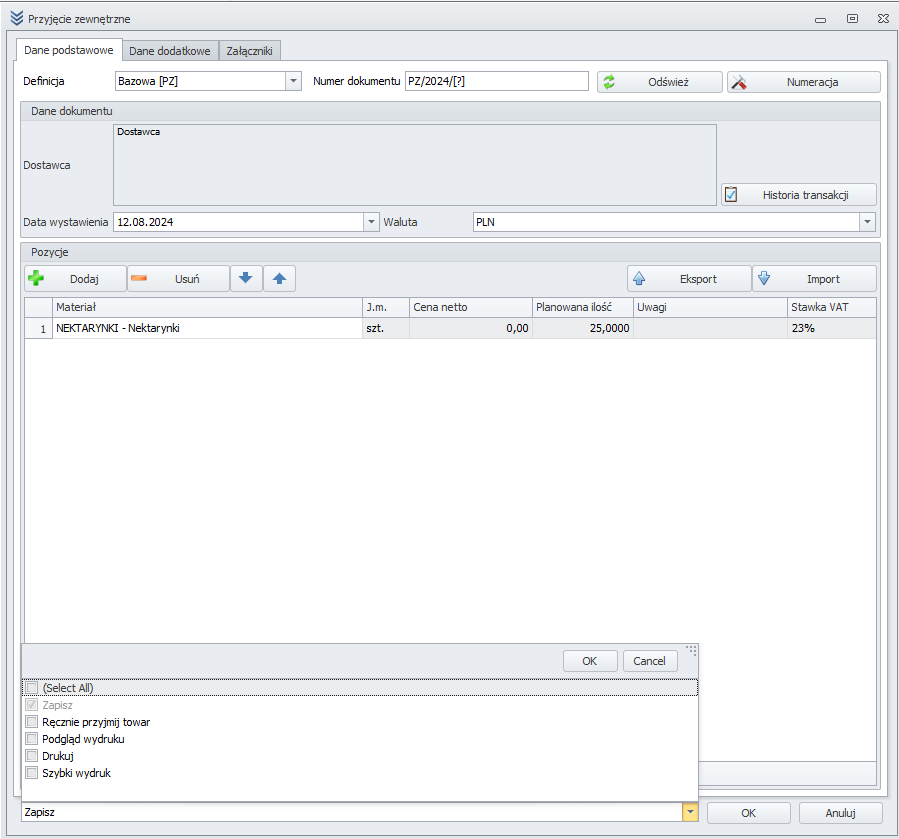Maximize the Przyjęcie zewnętrzne window
Viewport: 899px width, 839px height.
coord(853,19)
